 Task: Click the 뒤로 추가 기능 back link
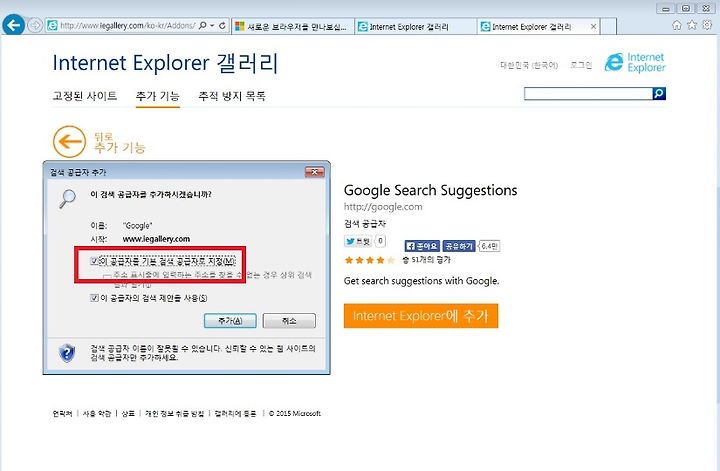(119, 142)
